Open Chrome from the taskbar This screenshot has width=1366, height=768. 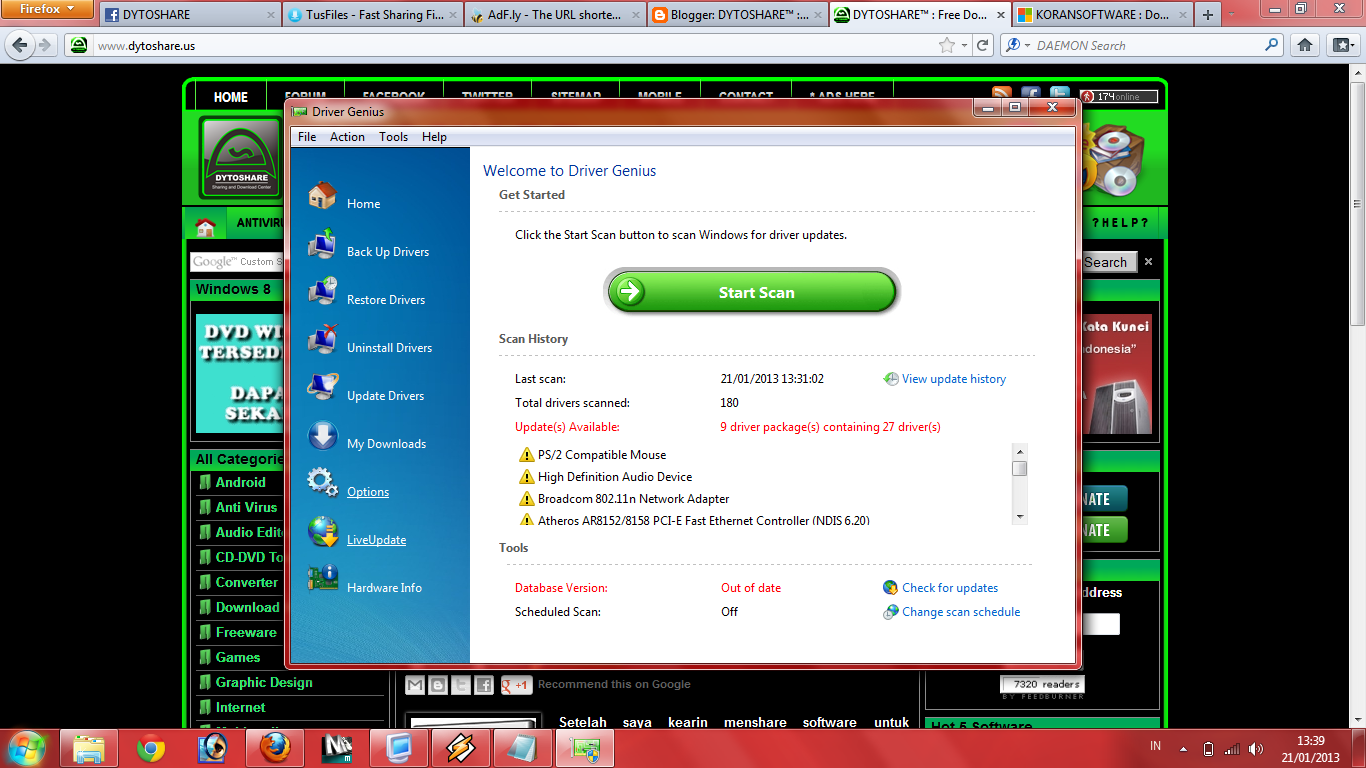[151, 748]
